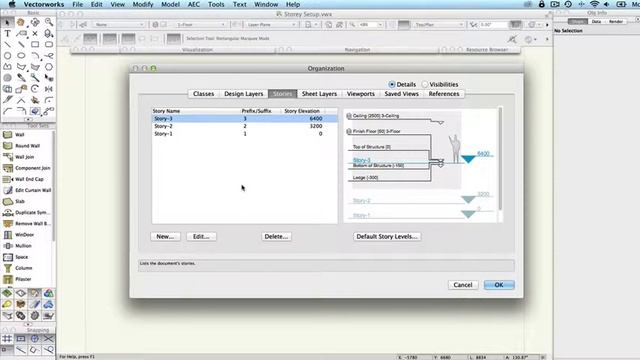Select the 2D Locus X tool
The image size is (640, 360).
35,33
